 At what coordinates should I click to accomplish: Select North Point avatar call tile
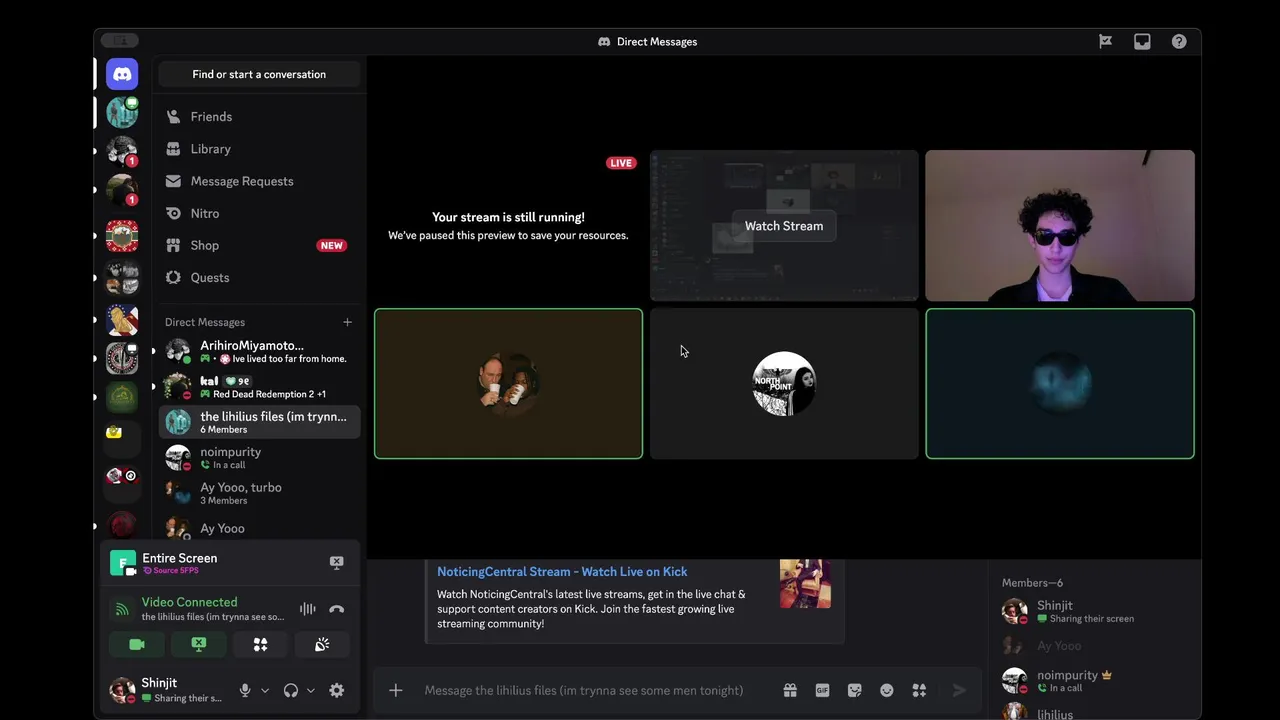[x=784, y=384]
